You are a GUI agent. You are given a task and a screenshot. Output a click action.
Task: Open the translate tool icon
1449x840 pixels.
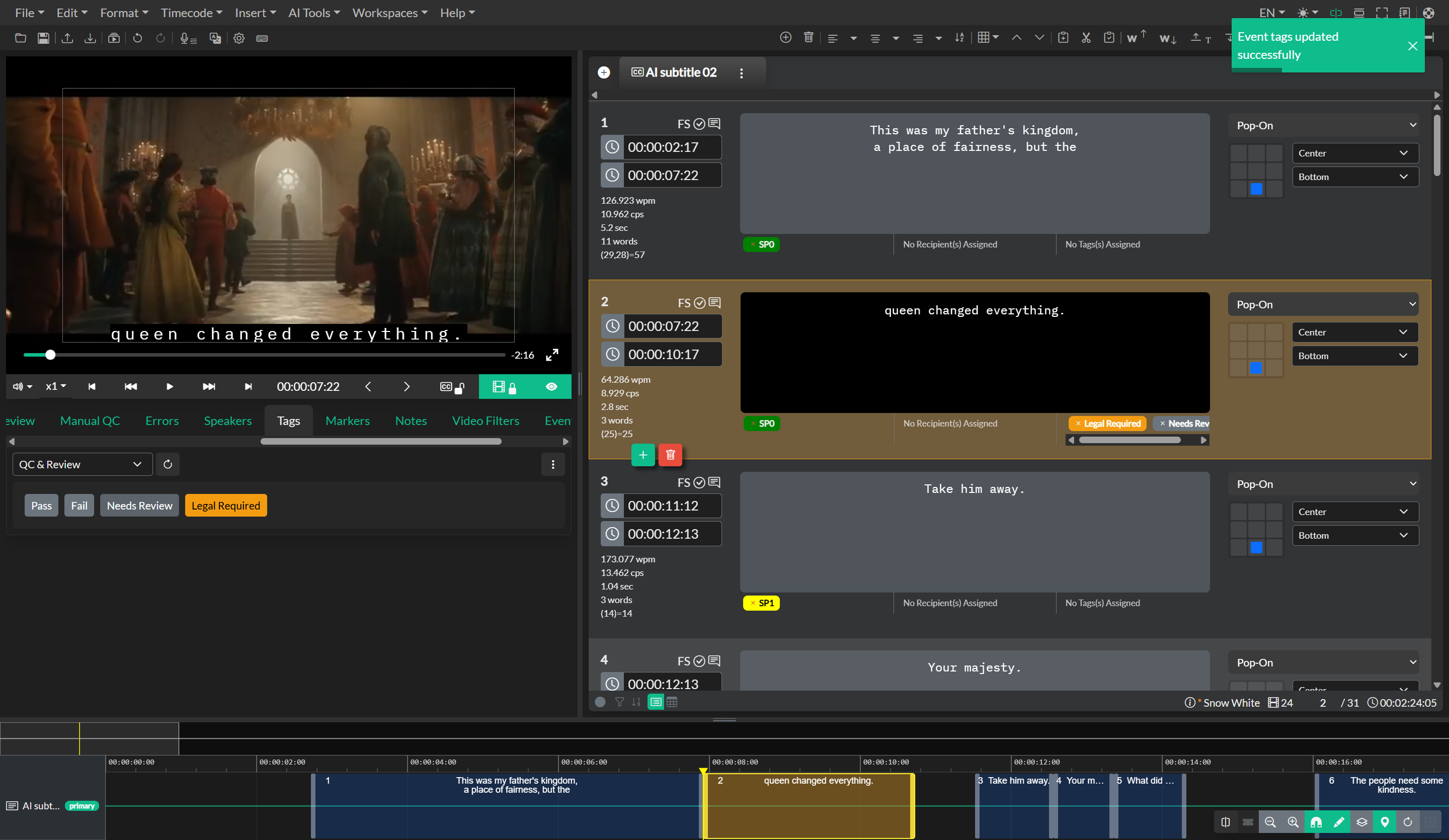215,38
